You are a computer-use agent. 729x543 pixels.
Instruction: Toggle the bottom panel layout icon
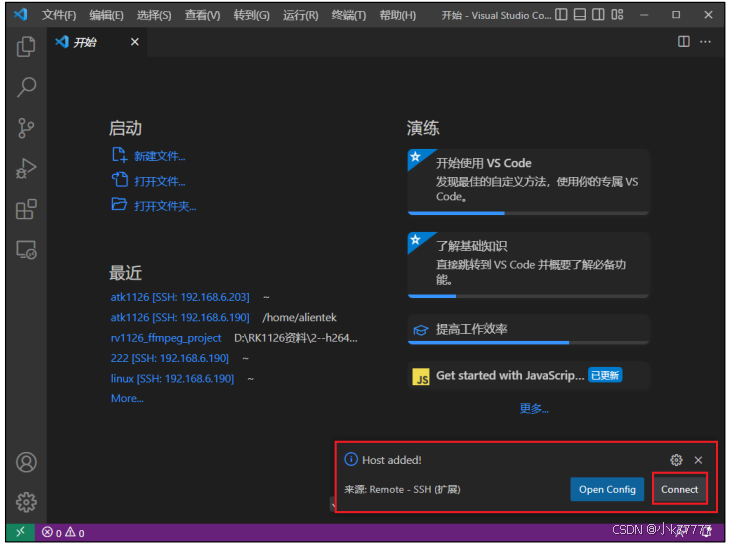pyautogui.click(x=580, y=15)
